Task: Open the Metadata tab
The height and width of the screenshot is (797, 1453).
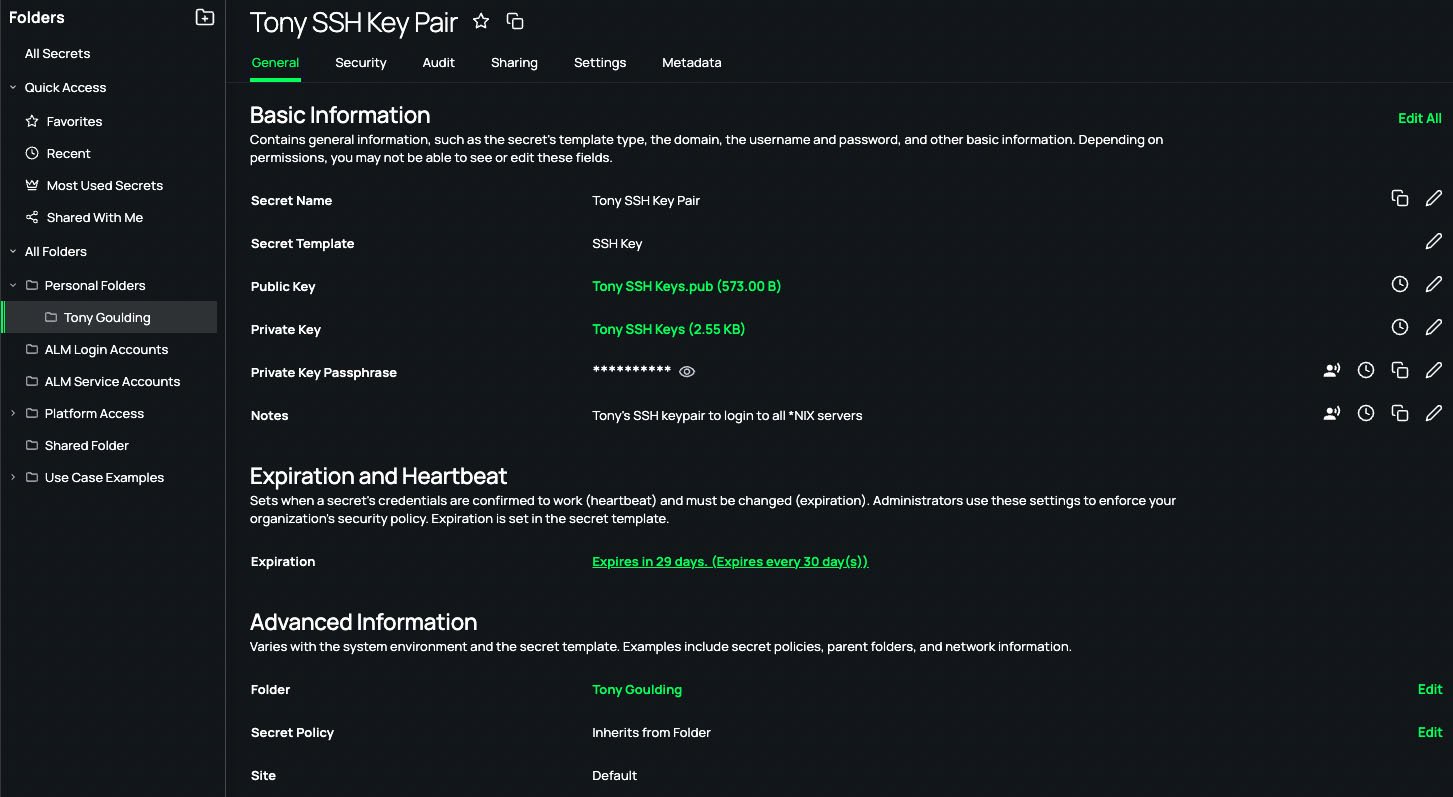Action: click(x=691, y=62)
